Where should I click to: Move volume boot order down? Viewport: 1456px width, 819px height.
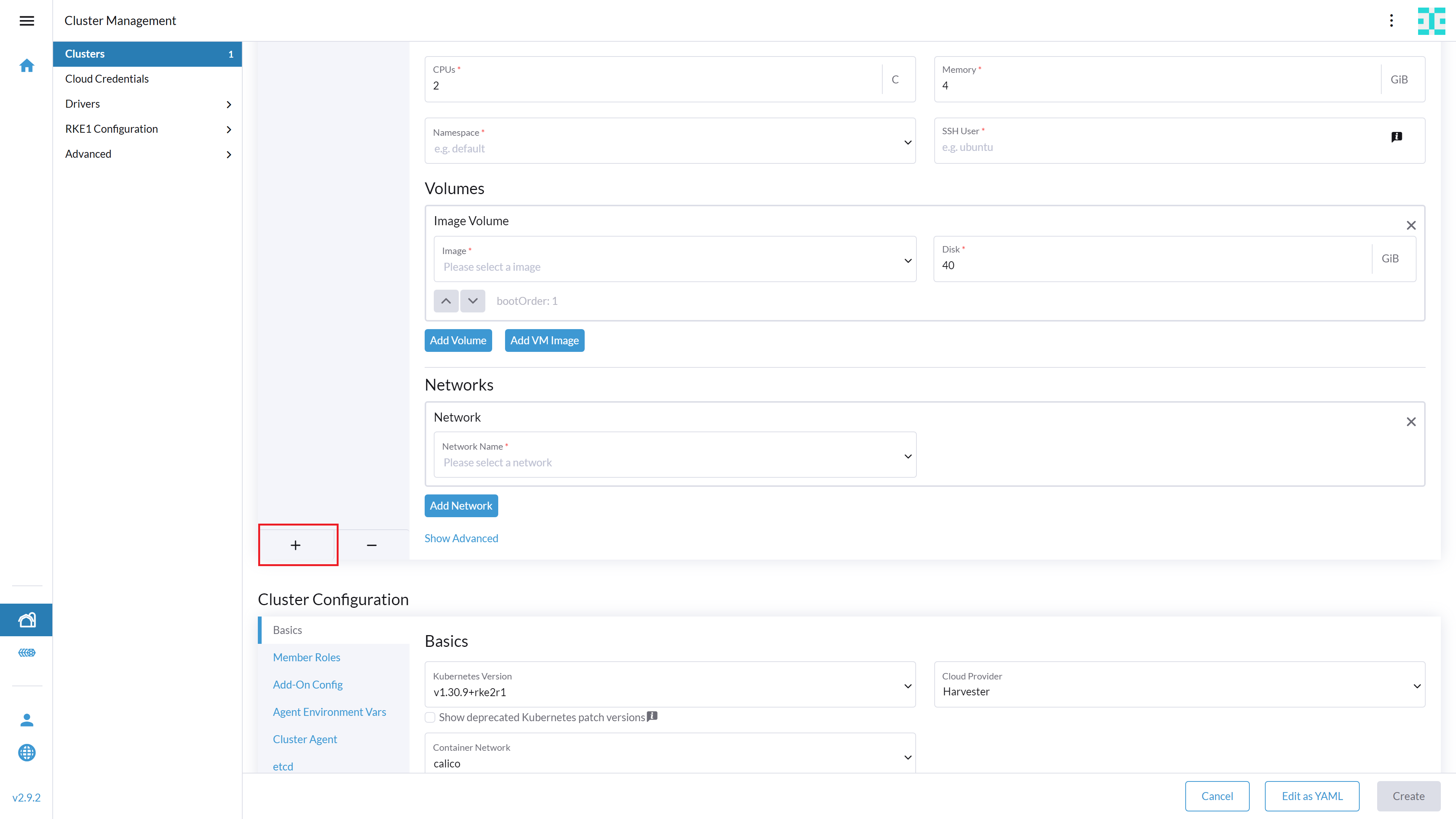(x=472, y=301)
